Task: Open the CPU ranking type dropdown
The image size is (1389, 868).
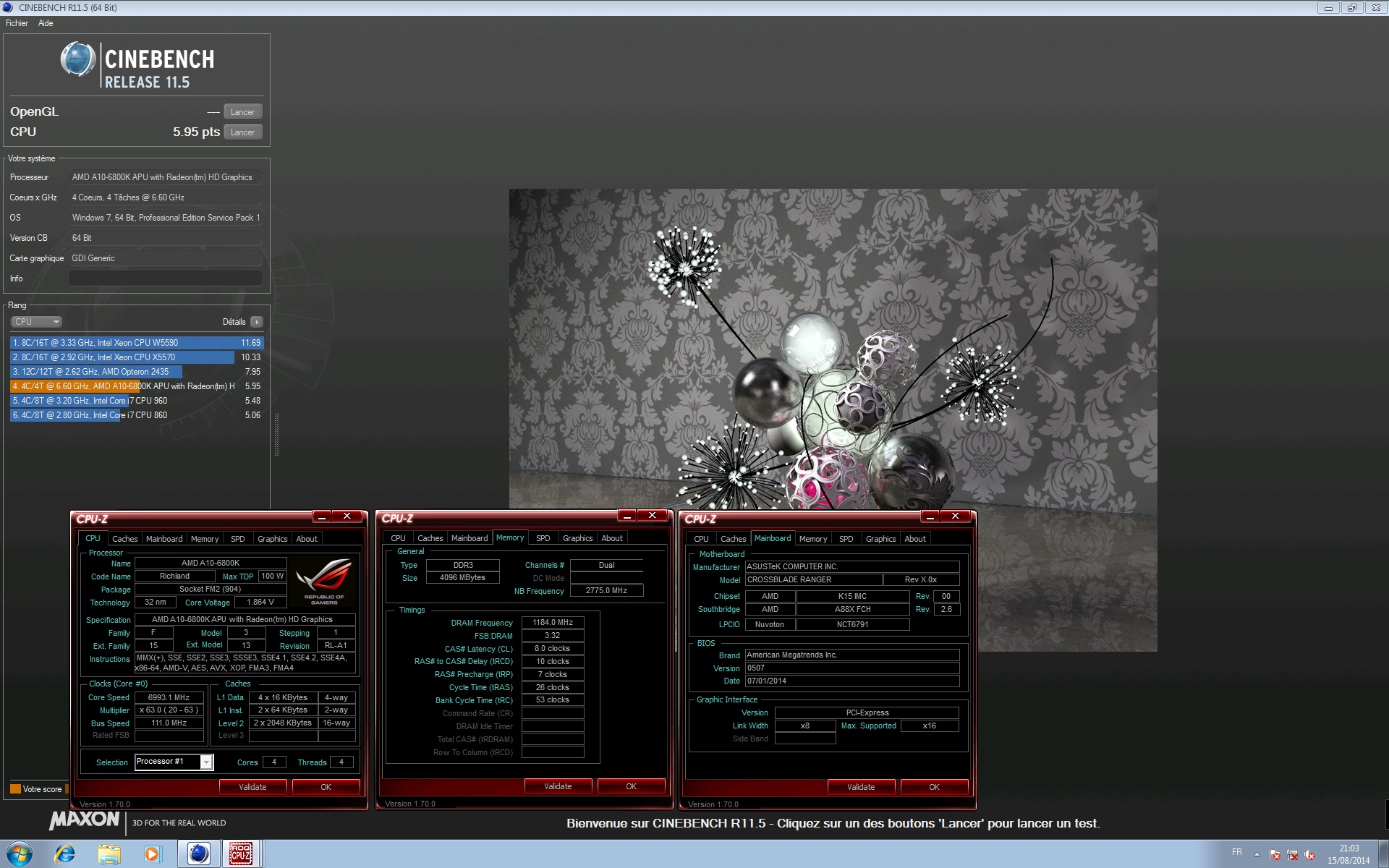Action: coord(37,322)
